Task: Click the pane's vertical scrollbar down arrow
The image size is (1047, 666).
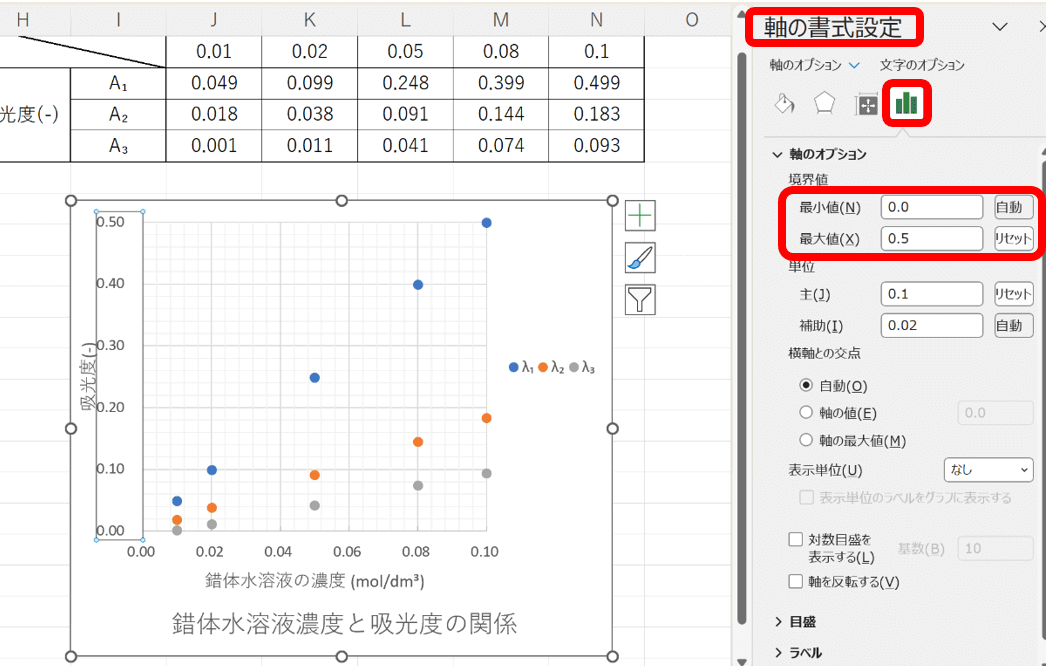Action: pos(742,661)
